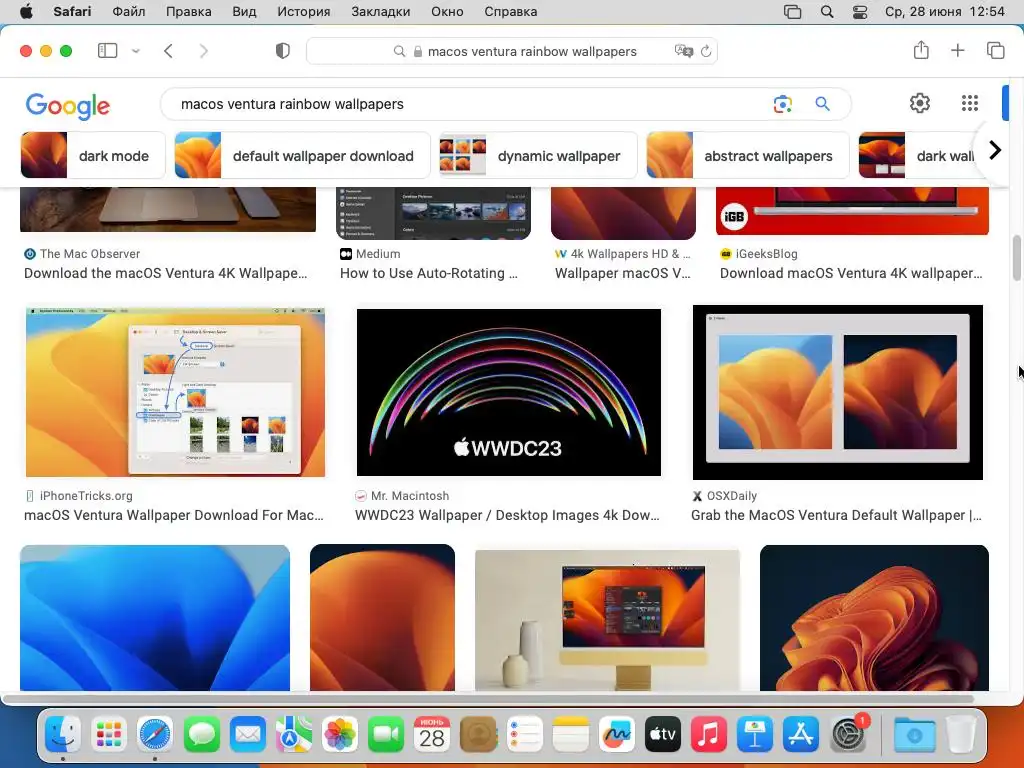Viewport: 1024px width, 768px height.
Task: Open FaceTime from the Dock
Action: (386, 735)
